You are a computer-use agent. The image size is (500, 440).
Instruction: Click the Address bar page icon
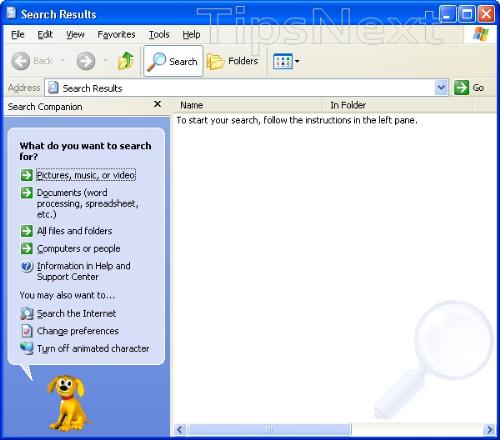(x=53, y=88)
